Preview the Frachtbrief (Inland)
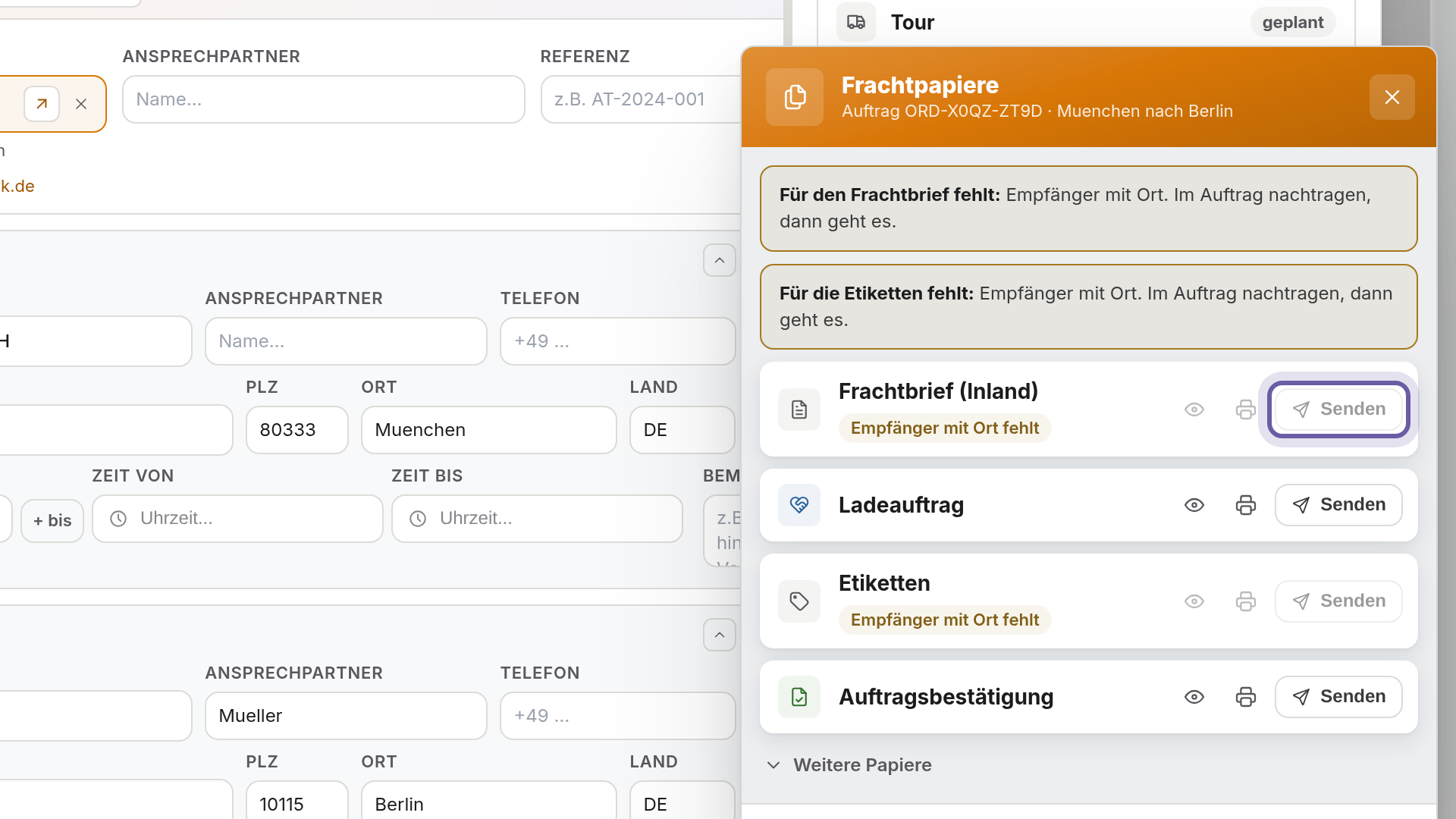The image size is (1456, 819). click(1194, 409)
